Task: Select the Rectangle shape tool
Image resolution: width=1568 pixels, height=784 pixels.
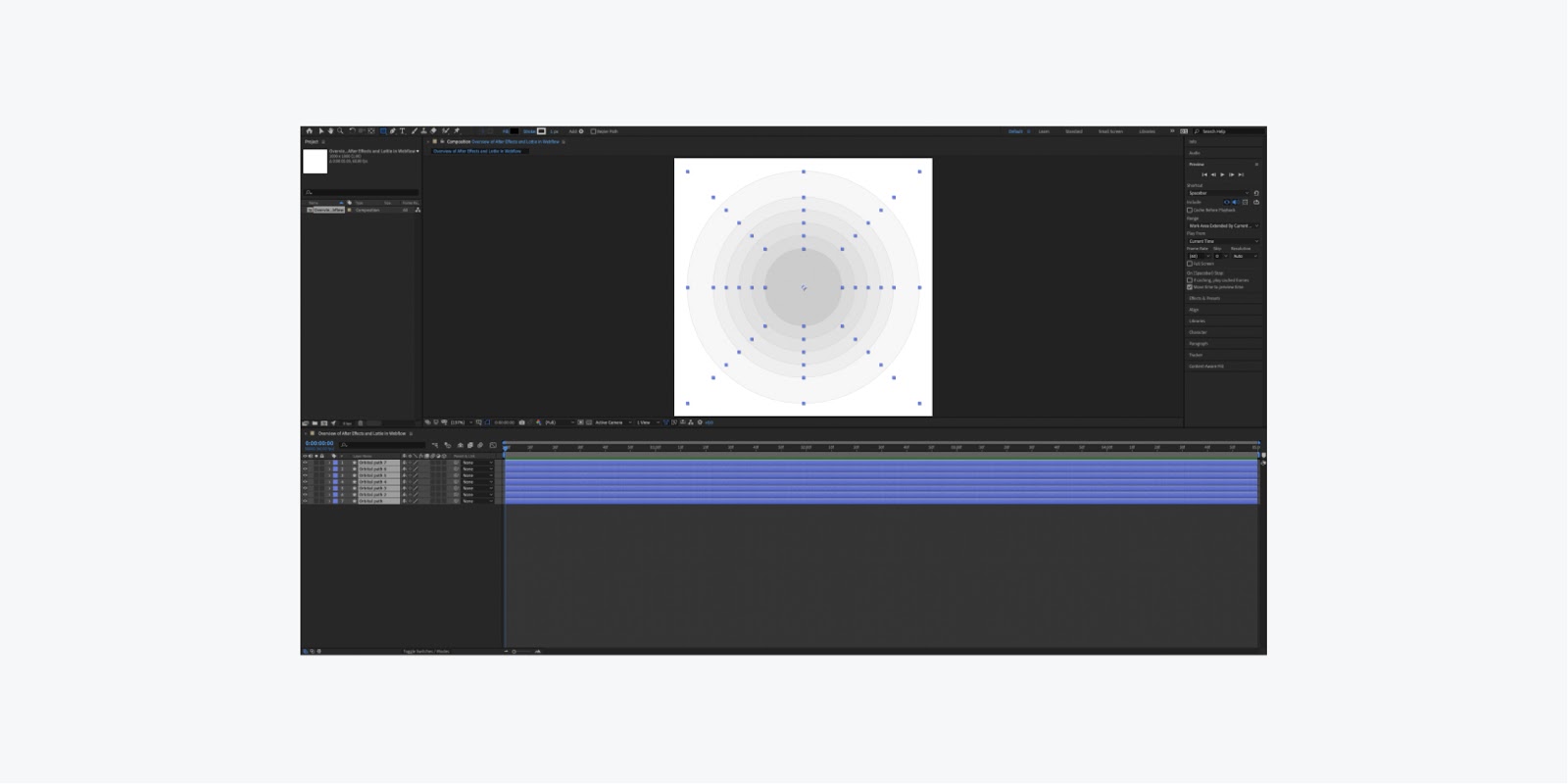Action: click(x=382, y=131)
